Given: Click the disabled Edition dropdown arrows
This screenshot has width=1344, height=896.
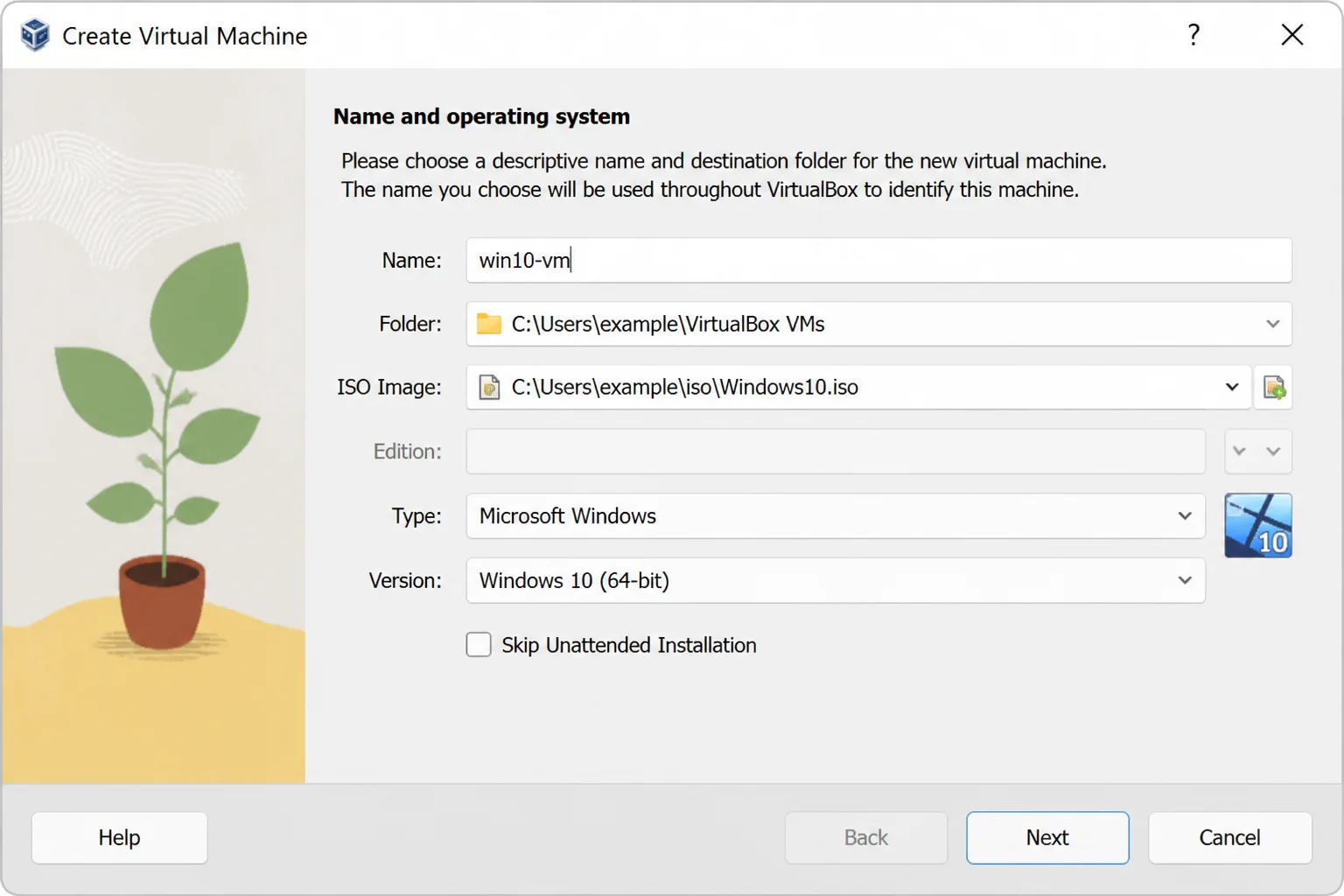Looking at the screenshot, I should [x=1258, y=451].
